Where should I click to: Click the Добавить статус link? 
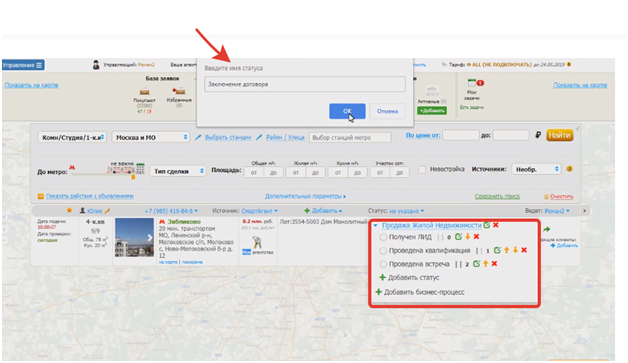click(409, 277)
